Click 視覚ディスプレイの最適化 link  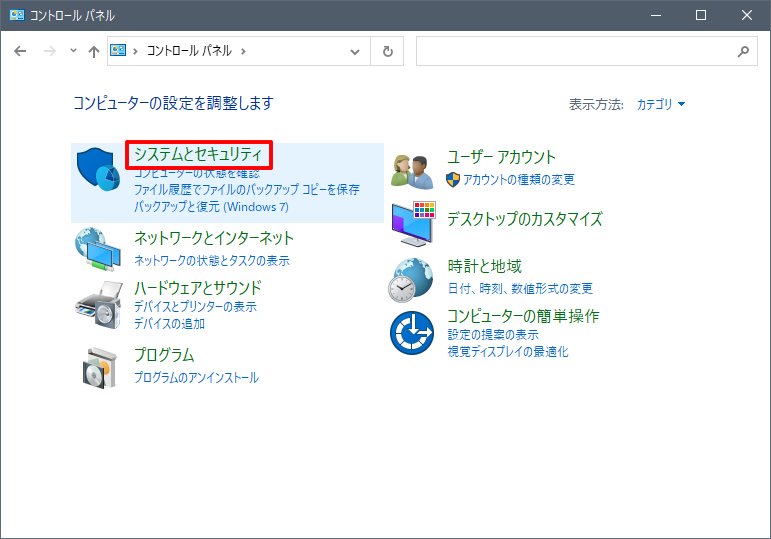[x=508, y=352]
